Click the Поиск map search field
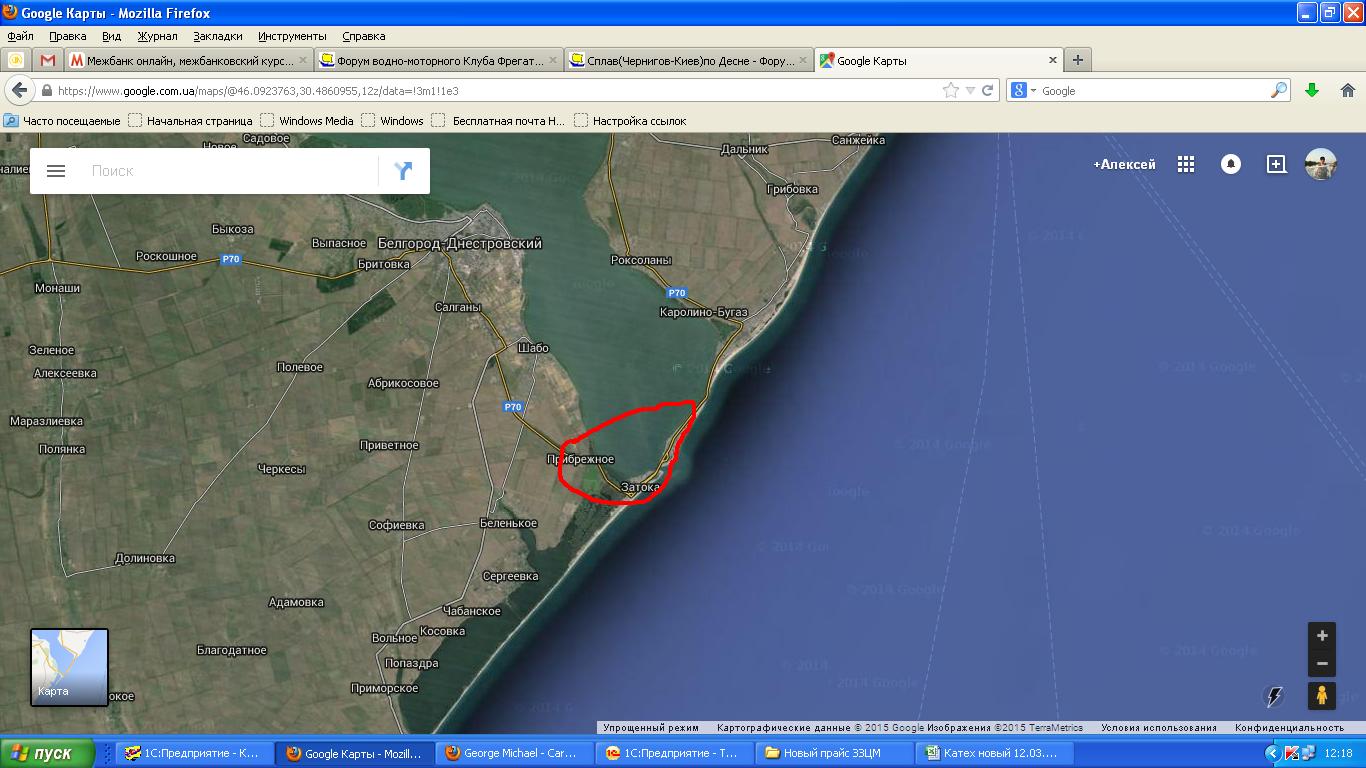 (230, 171)
